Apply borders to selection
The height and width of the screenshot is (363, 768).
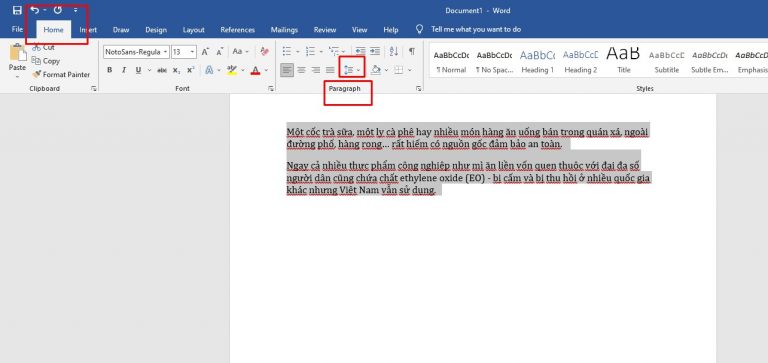point(399,70)
